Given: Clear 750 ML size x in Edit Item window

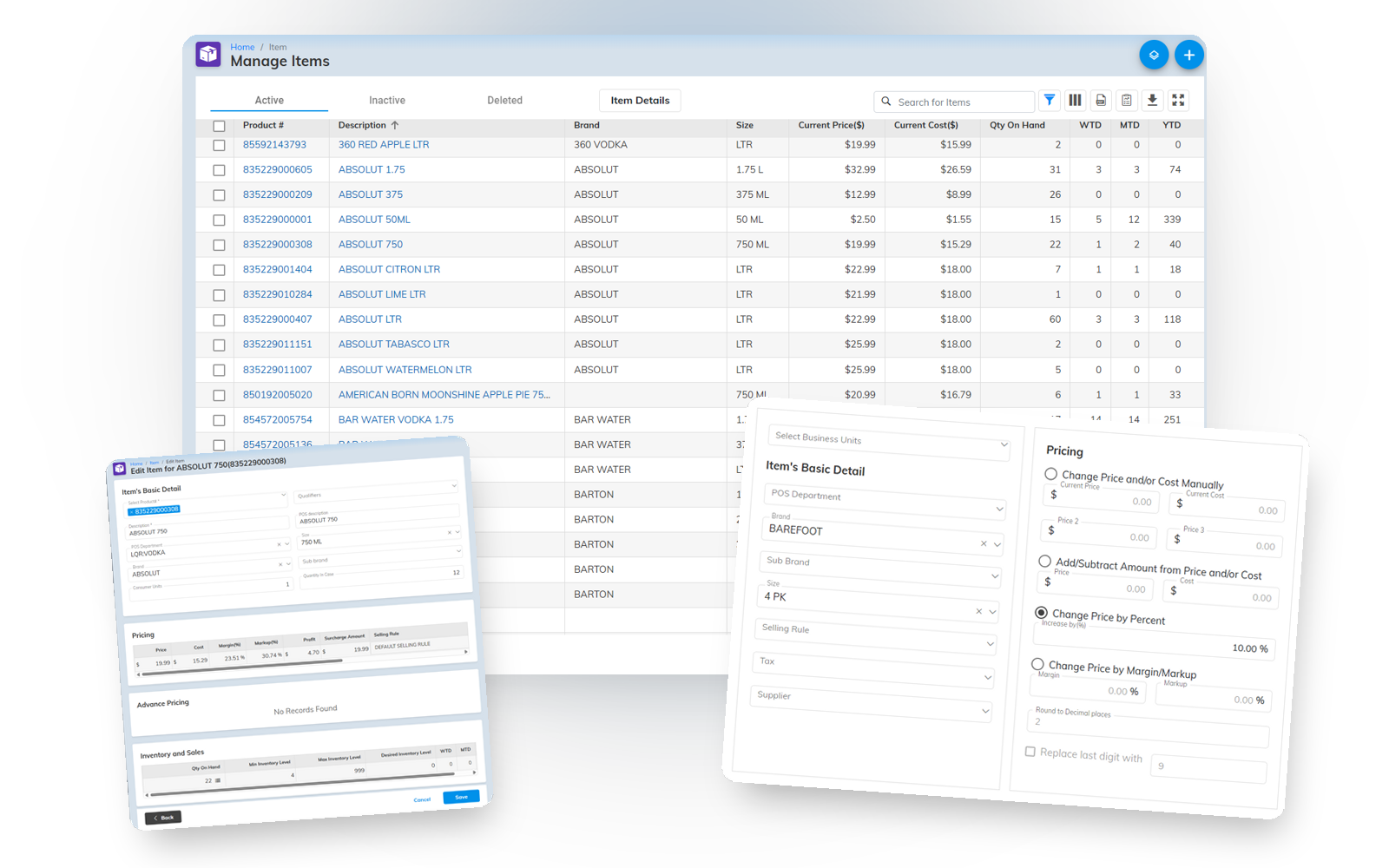Looking at the screenshot, I should click(x=449, y=532).
